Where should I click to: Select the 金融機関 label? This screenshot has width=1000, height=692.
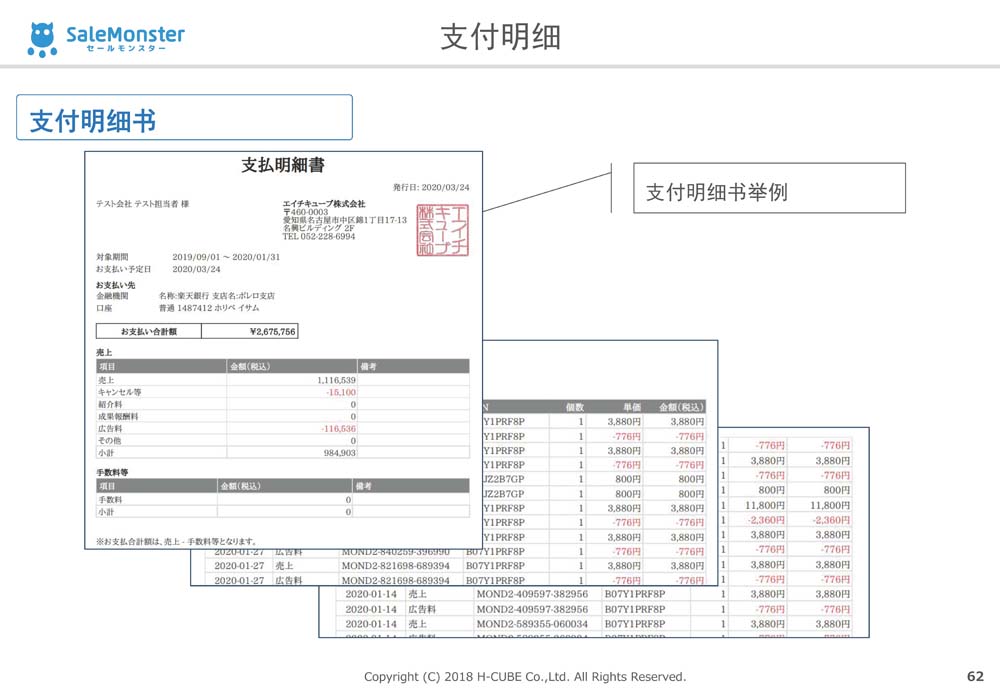point(112,296)
